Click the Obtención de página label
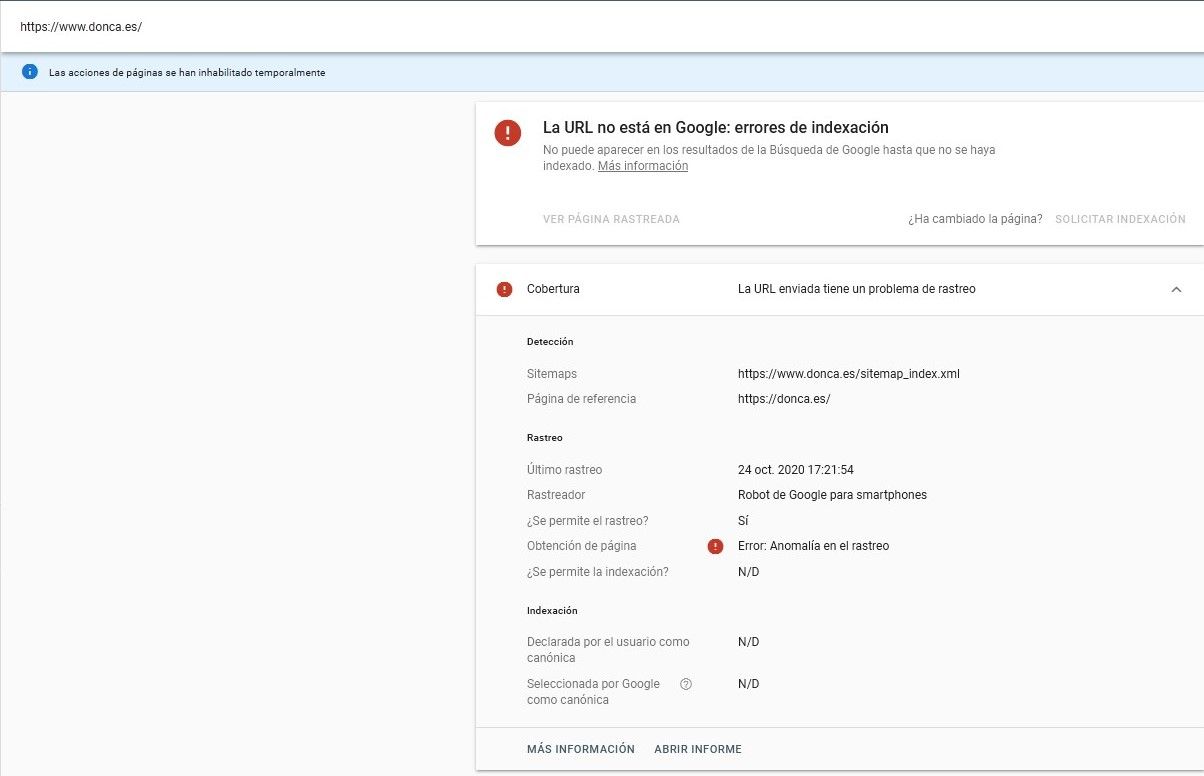Viewport: 1204px width, 776px height. [581, 546]
